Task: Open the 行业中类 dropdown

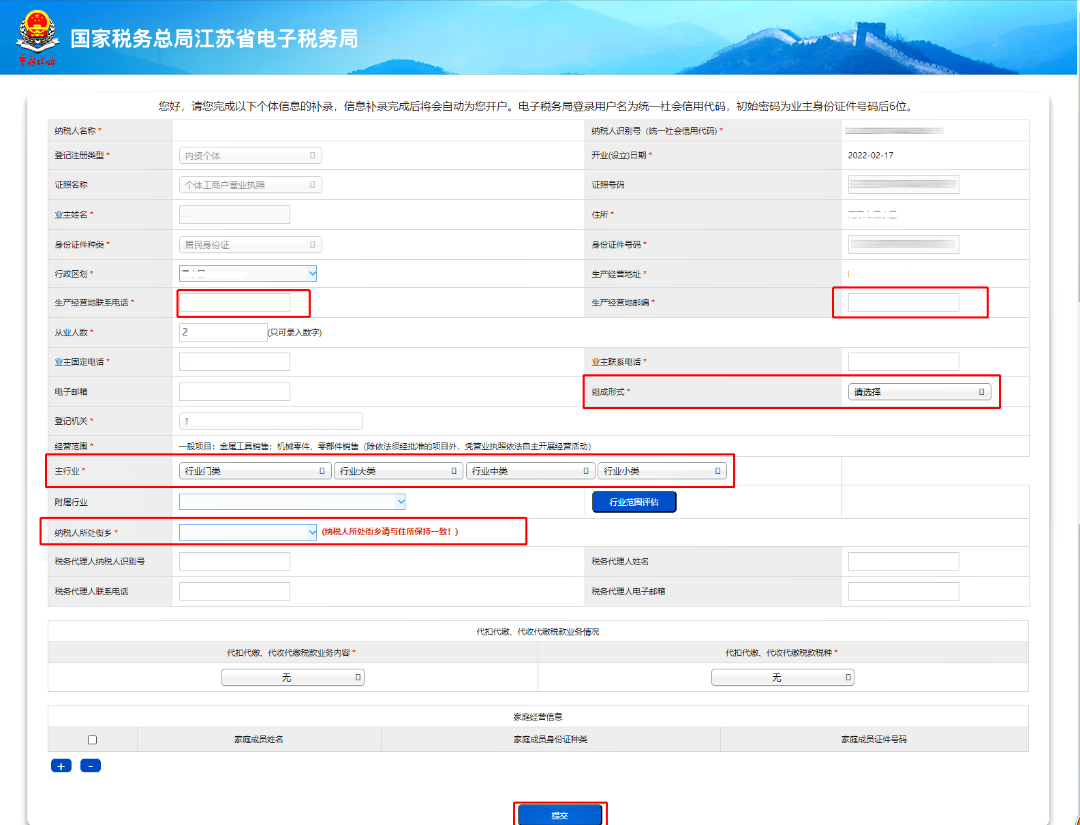Action: click(x=530, y=471)
